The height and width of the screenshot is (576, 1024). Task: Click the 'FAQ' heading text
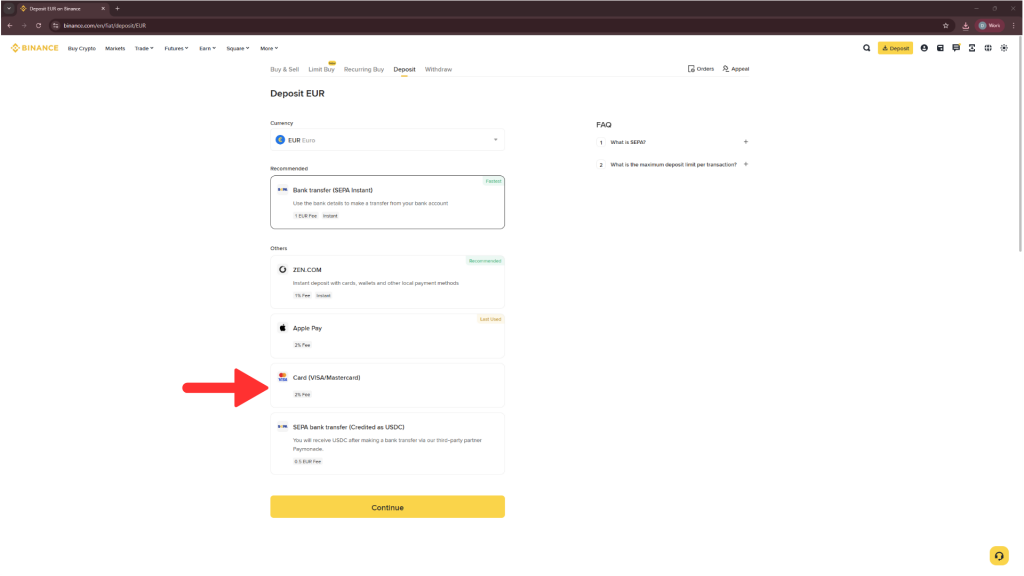click(603, 125)
